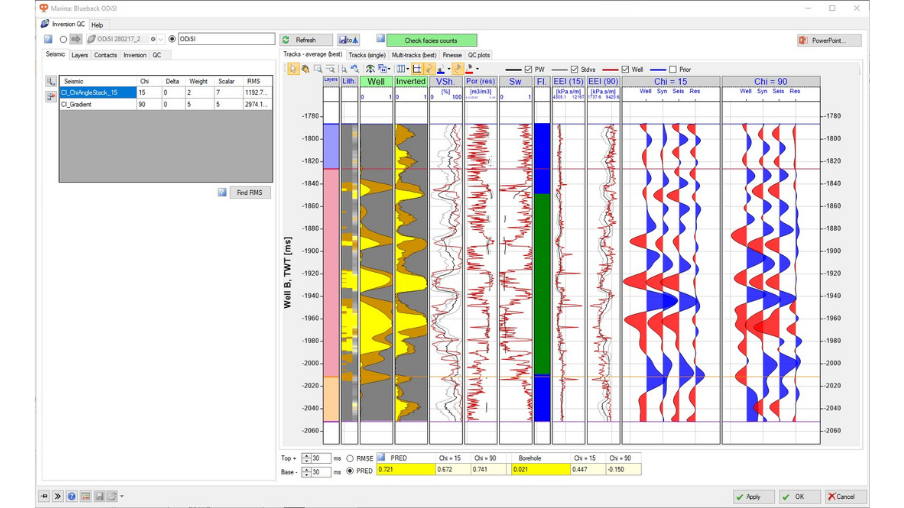This screenshot has height=508, width=904.
Task: Open the QC plots tab
Action: [x=479, y=55]
